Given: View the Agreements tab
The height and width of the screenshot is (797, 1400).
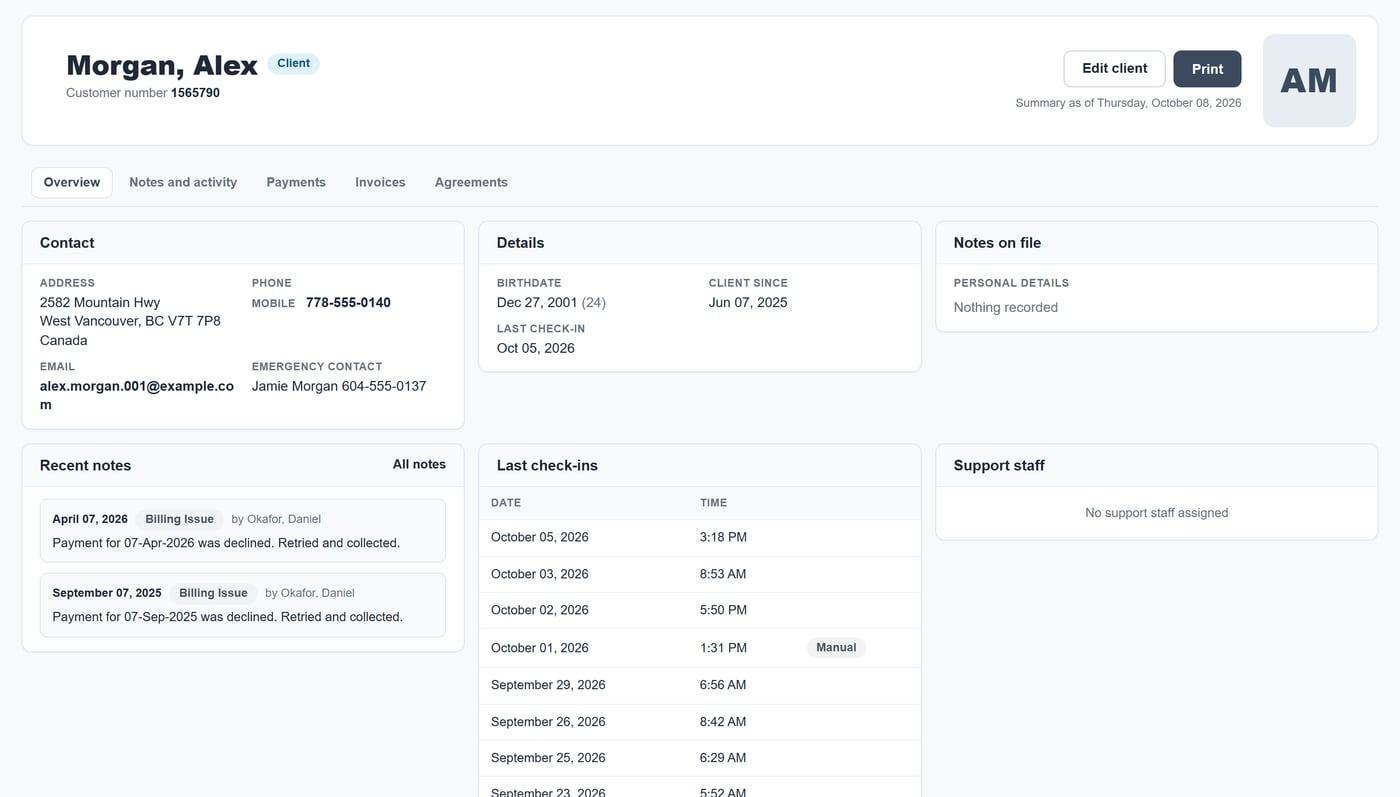Looking at the screenshot, I should pyautogui.click(x=471, y=182).
